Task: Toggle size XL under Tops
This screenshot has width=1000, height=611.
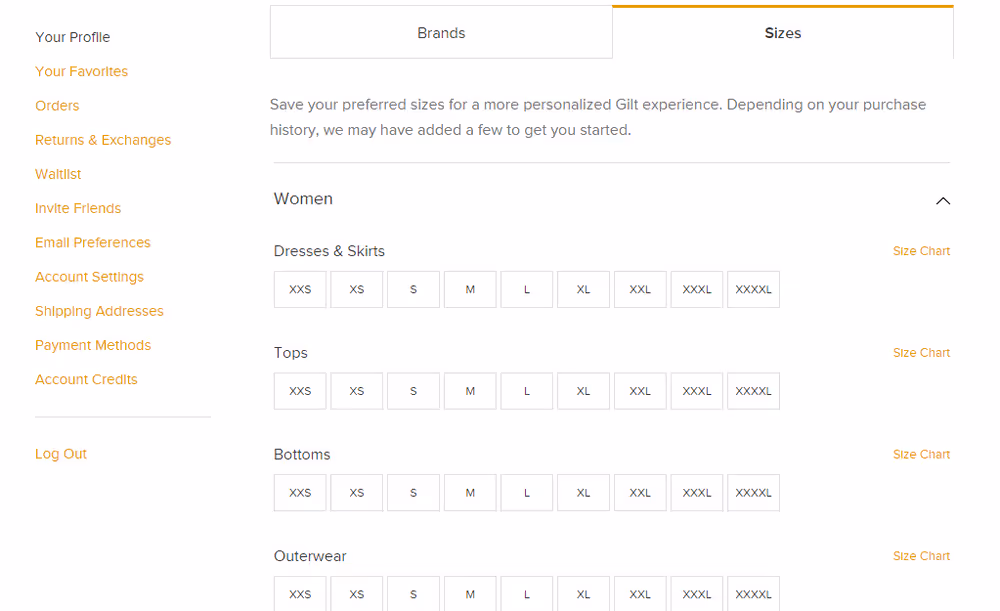Action: pos(584,391)
